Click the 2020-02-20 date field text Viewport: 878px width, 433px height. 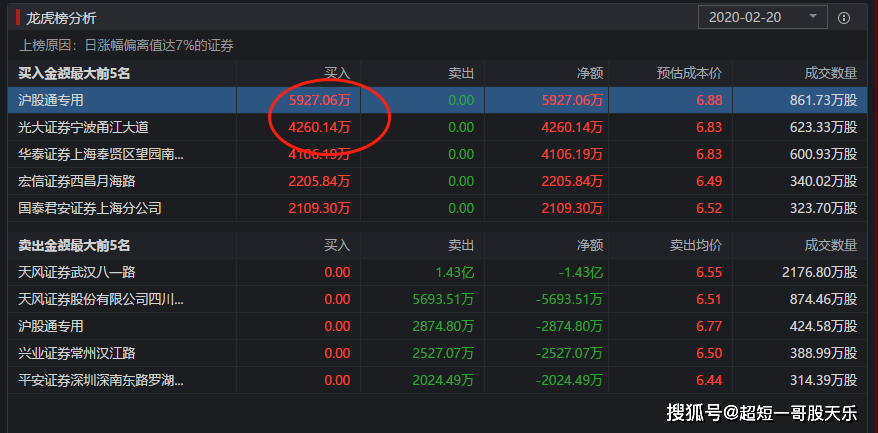tap(748, 17)
